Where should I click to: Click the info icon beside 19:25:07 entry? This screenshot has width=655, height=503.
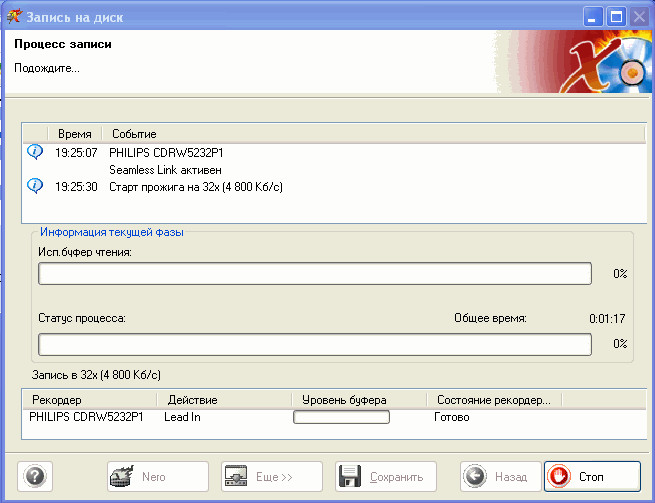point(35,152)
